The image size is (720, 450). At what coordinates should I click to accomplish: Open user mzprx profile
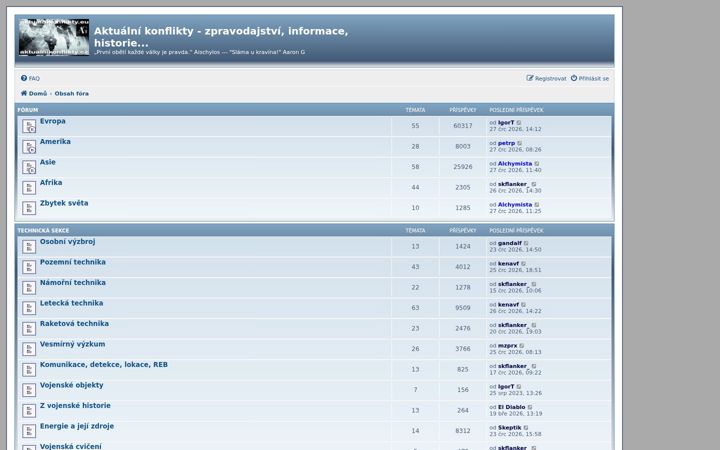click(x=507, y=346)
